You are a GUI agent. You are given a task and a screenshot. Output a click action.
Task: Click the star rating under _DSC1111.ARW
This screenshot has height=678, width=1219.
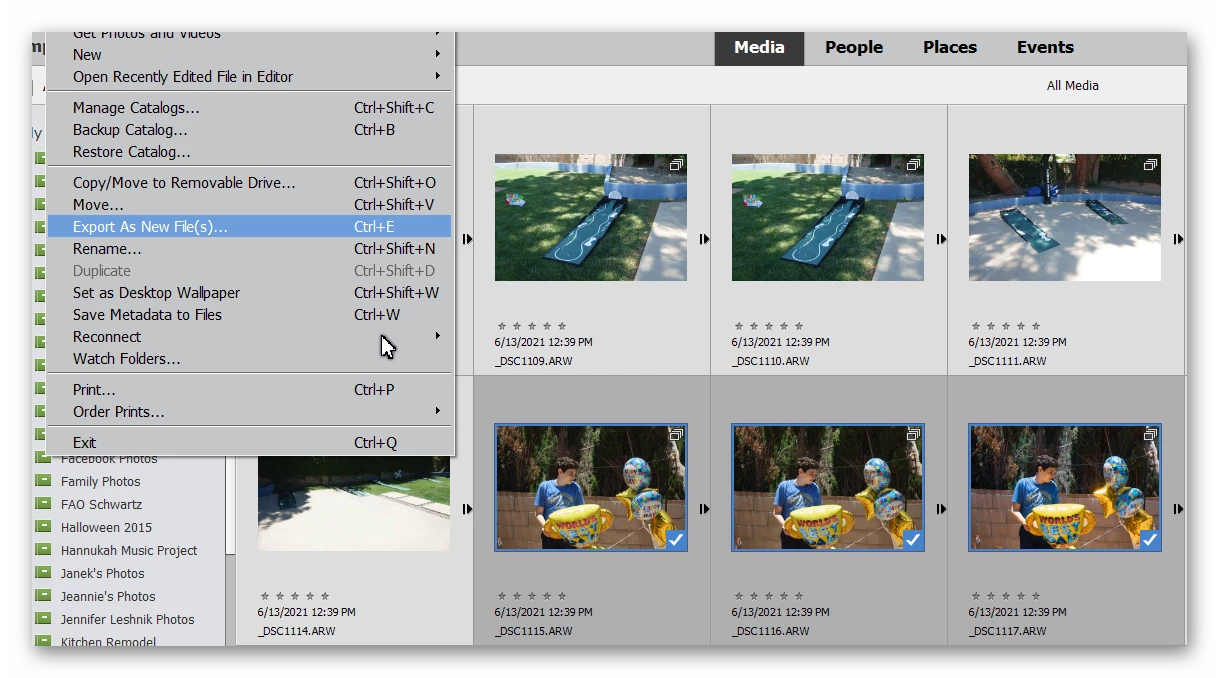point(1006,326)
